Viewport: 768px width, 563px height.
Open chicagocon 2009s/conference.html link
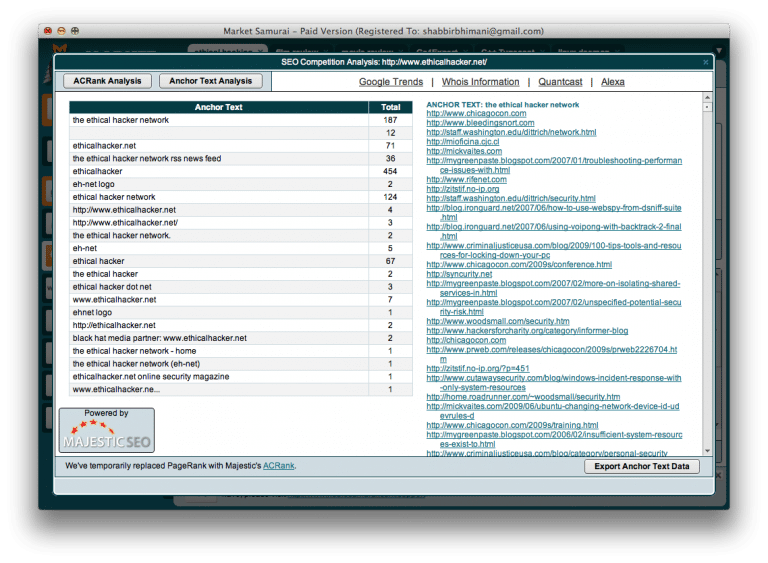(x=519, y=265)
